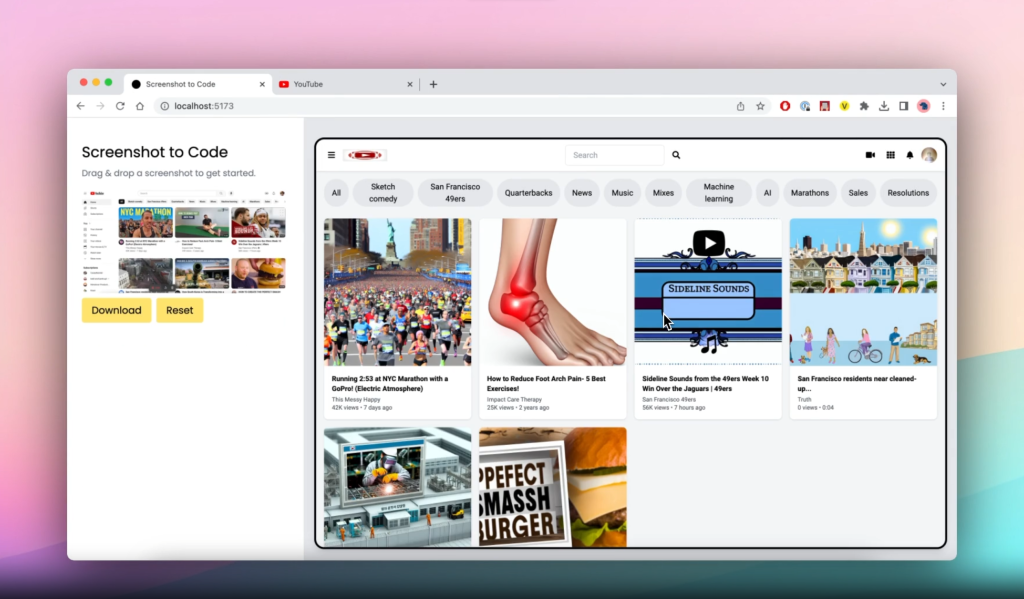
Task: Click the notifications bell icon
Action: coord(910,155)
